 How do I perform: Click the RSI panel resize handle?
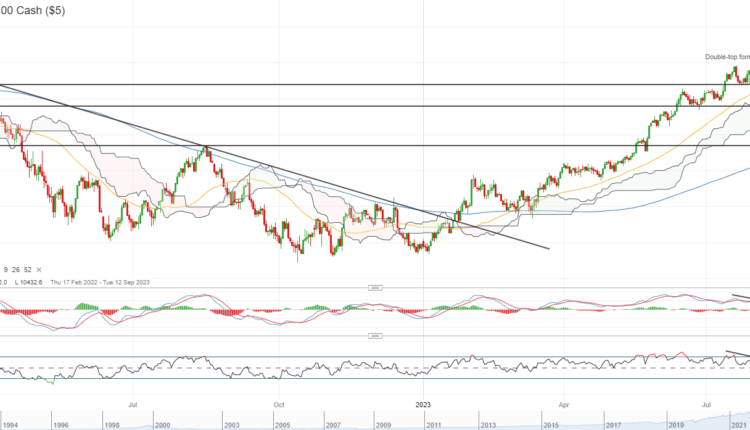376,336
